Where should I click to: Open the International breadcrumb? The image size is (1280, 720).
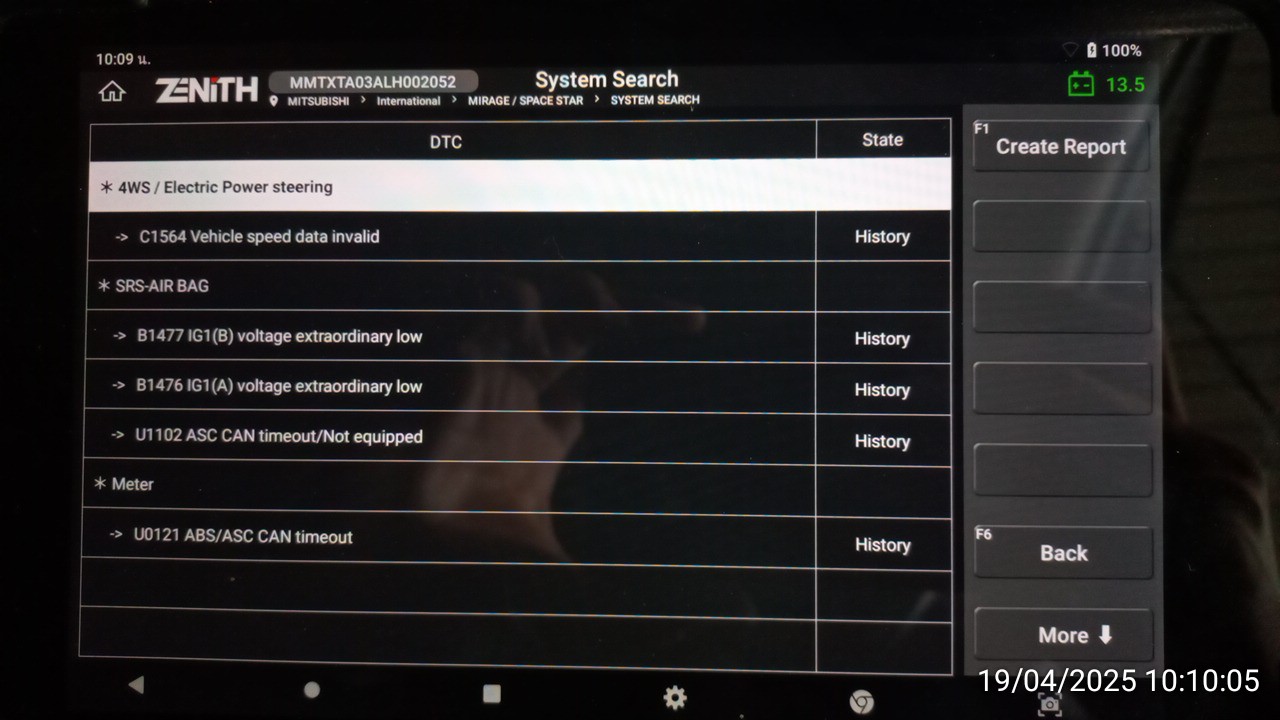pos(408,101)
